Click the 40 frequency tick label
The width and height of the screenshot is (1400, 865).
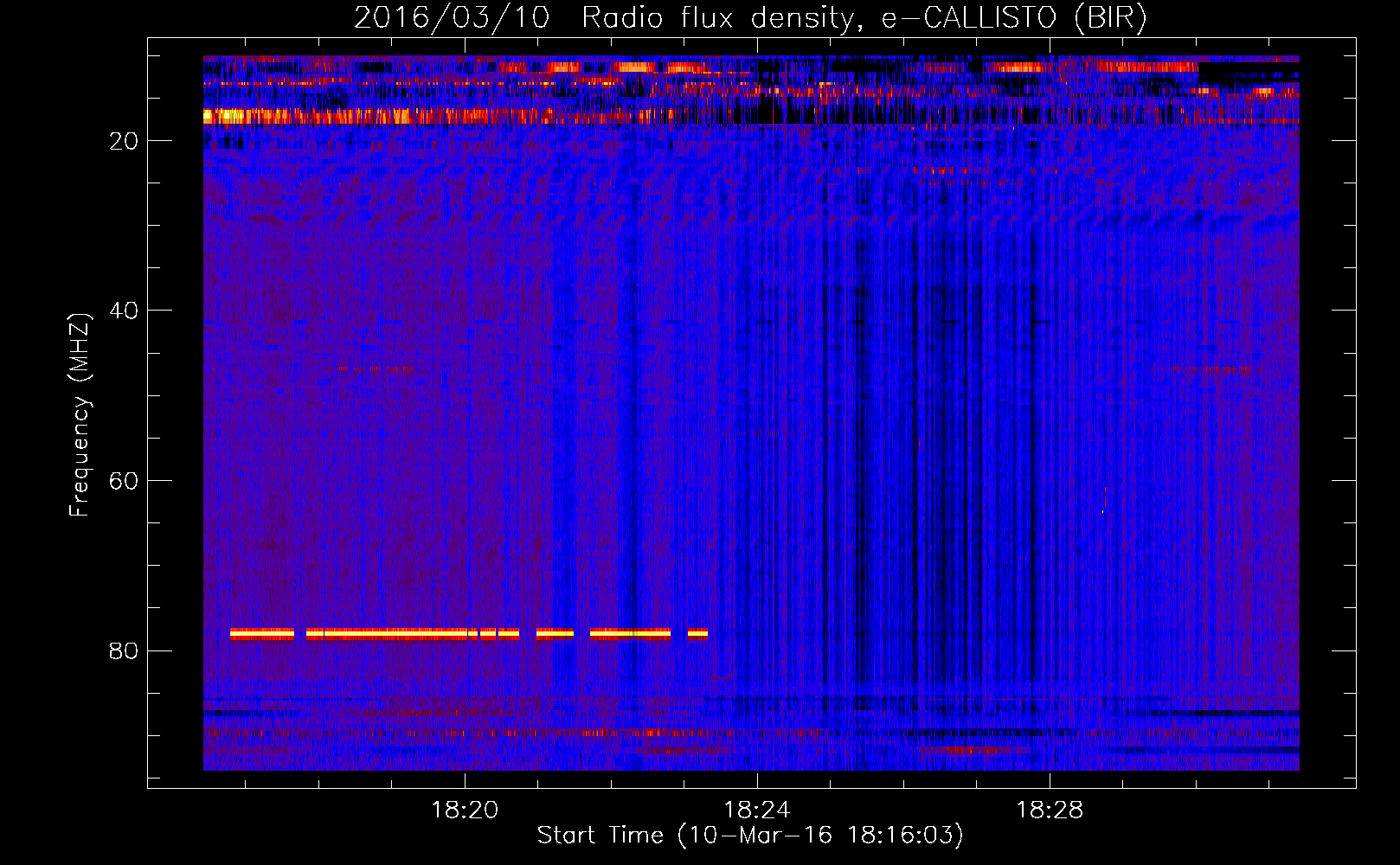pyautogui.click(x=124, y=311)
